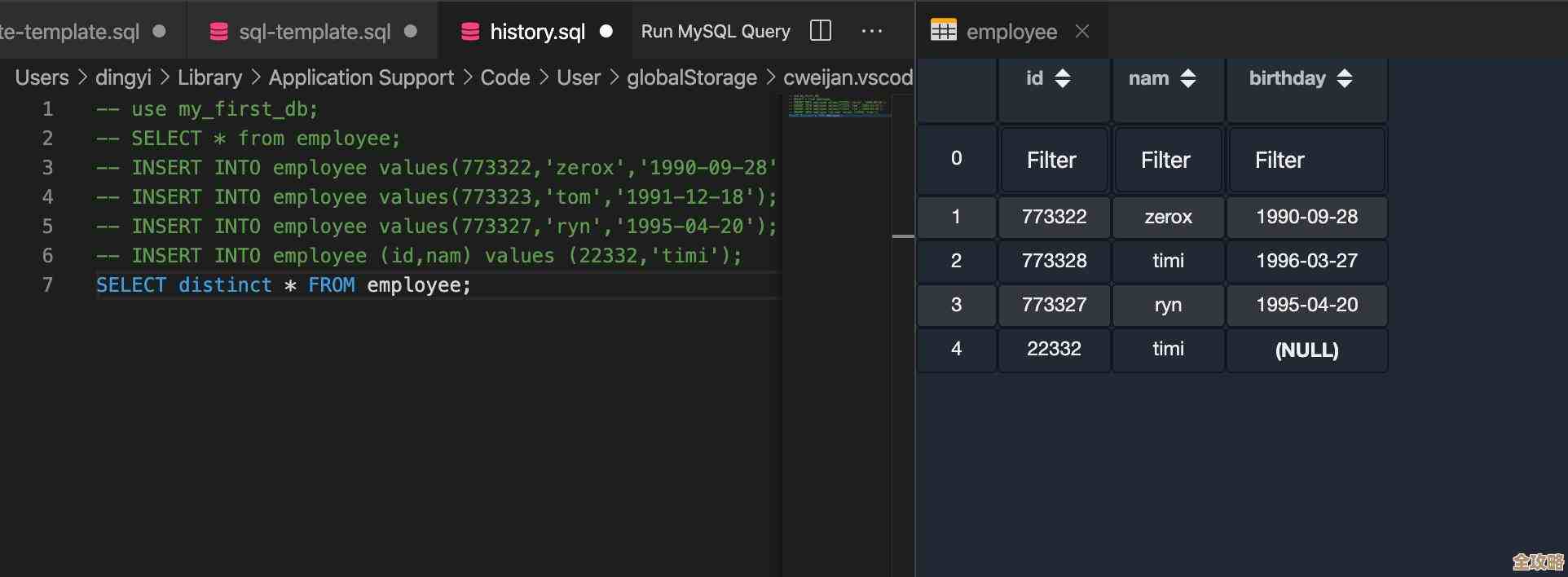Click the employee table grid icon
The image size is (1568, 577).
click(943, 31)
